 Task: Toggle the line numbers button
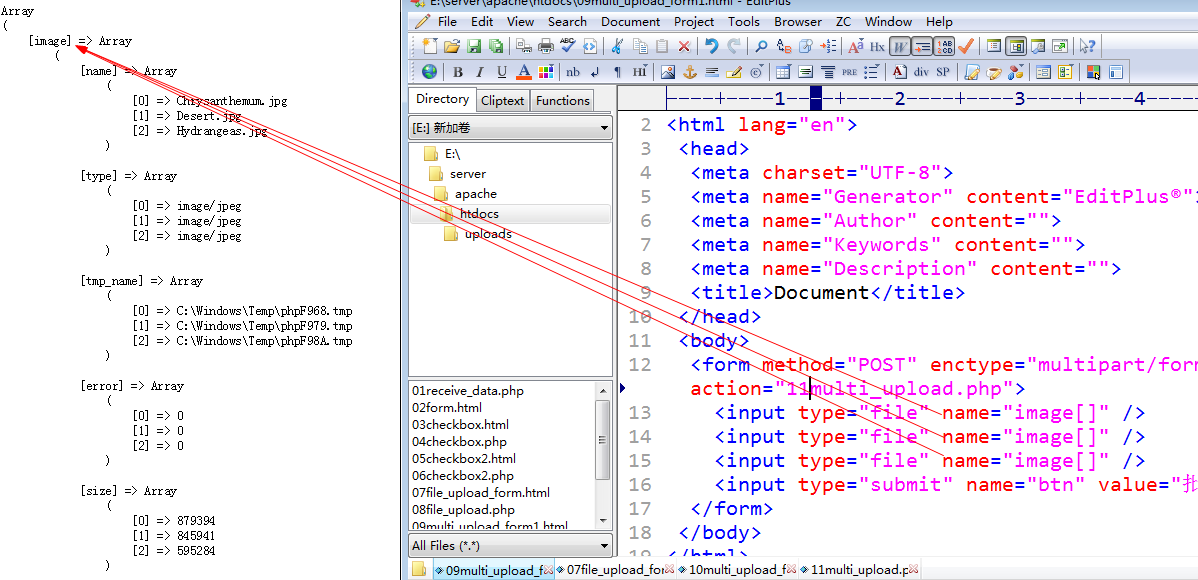(945, 47)
